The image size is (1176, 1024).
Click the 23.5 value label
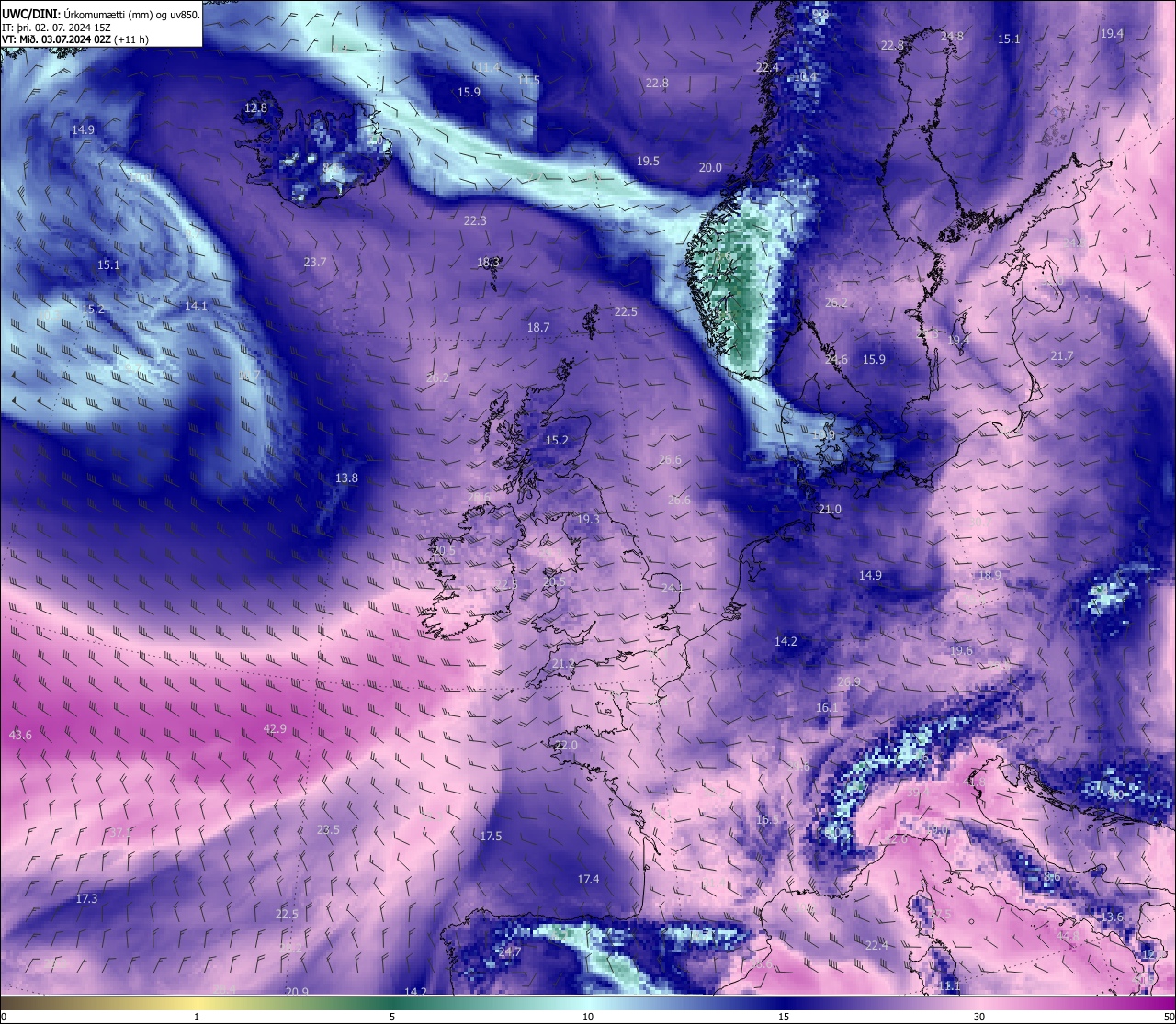(x=328, y=830)
